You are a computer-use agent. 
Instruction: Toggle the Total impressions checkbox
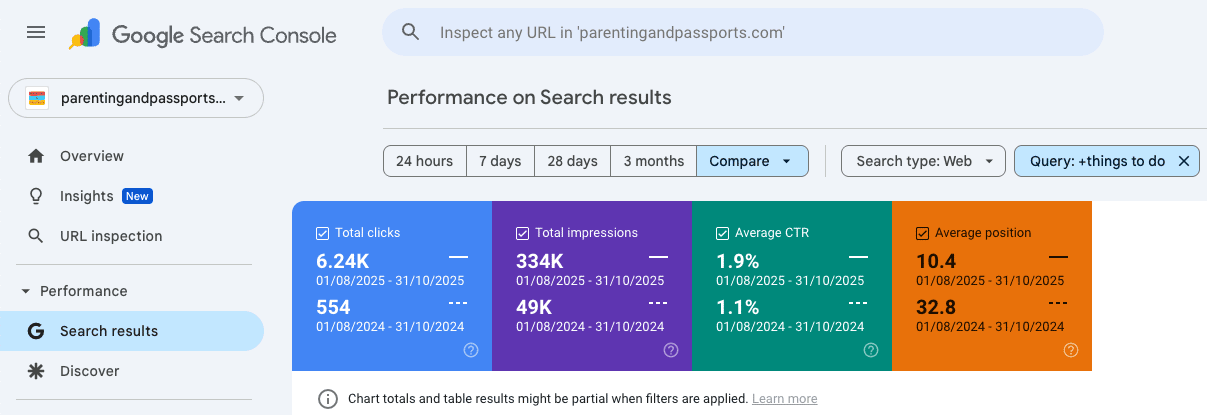click(522, 233)
